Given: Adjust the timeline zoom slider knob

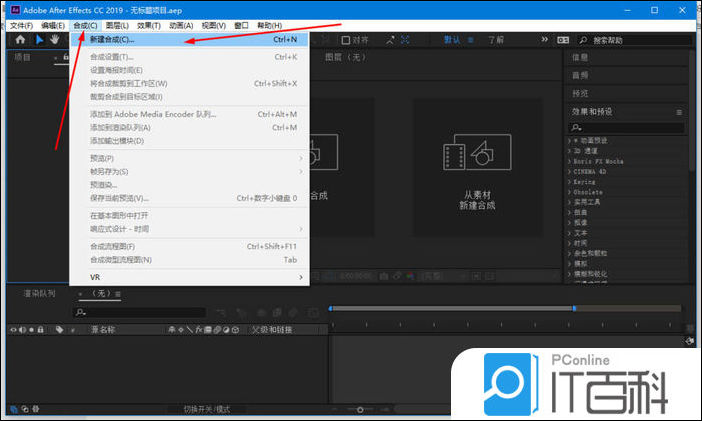Looking at the screenshot, I should click(360, 409).
